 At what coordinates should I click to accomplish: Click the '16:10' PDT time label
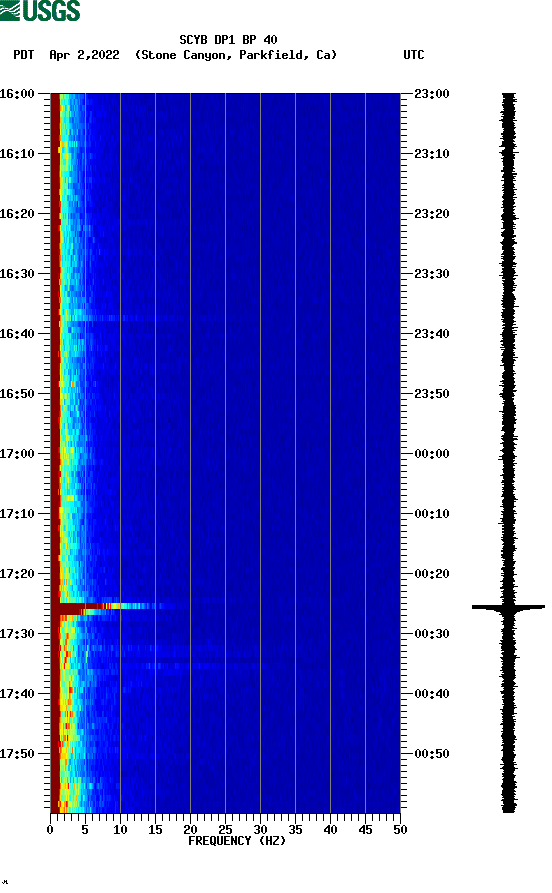(x=17, y=154)
